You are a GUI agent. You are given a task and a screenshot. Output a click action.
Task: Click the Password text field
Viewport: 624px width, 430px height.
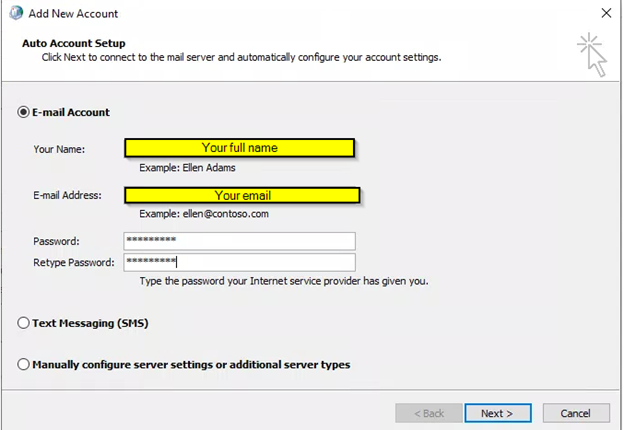tap(239, 241)
